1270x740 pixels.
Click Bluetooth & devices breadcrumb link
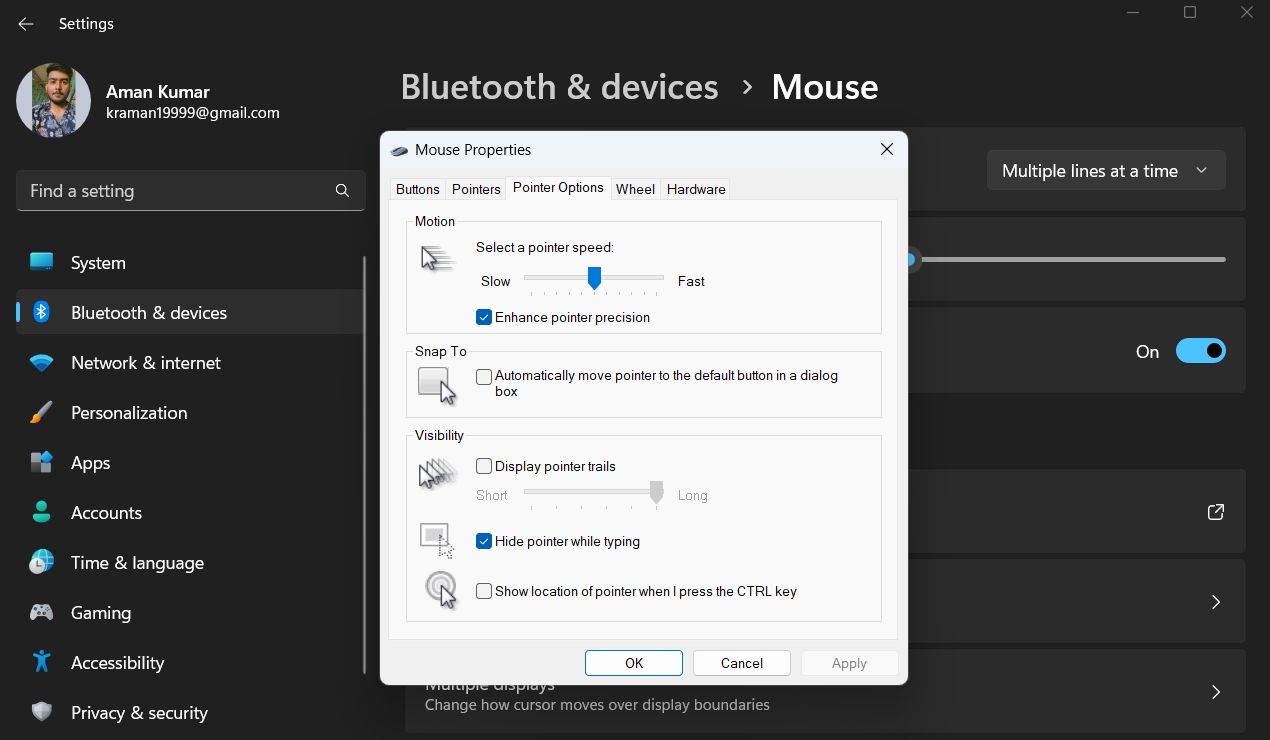pyautogui.click(x=559, y=87)
